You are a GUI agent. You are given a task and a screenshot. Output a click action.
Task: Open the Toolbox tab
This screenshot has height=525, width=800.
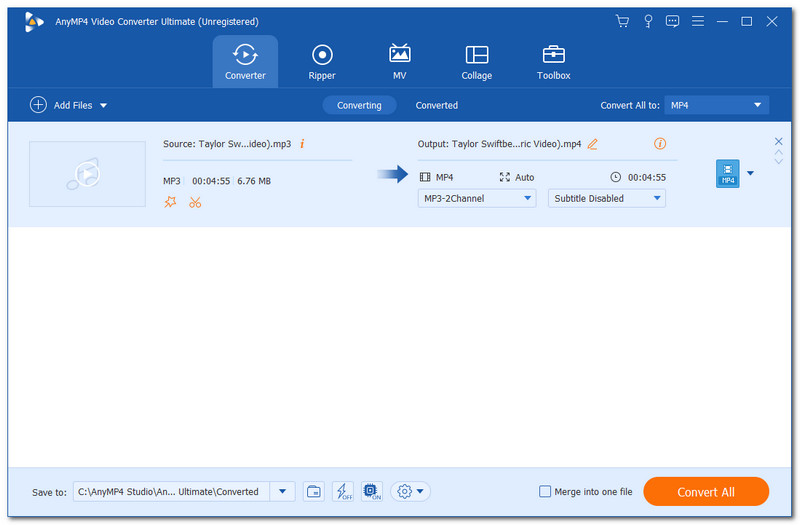(554, 62)
